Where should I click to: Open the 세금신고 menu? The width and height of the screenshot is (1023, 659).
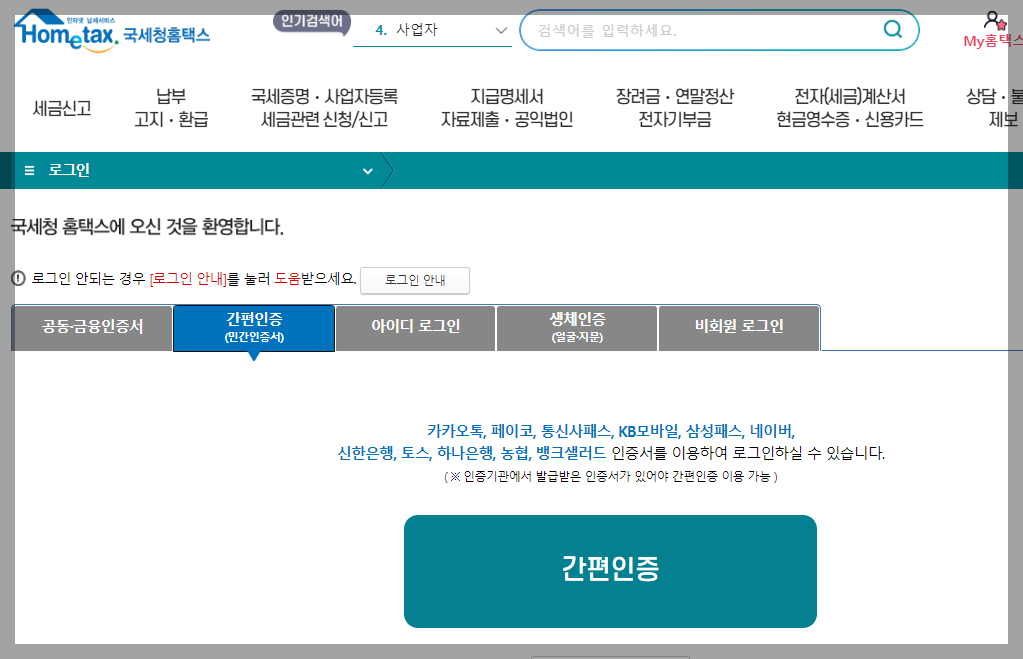pos(60,110)
